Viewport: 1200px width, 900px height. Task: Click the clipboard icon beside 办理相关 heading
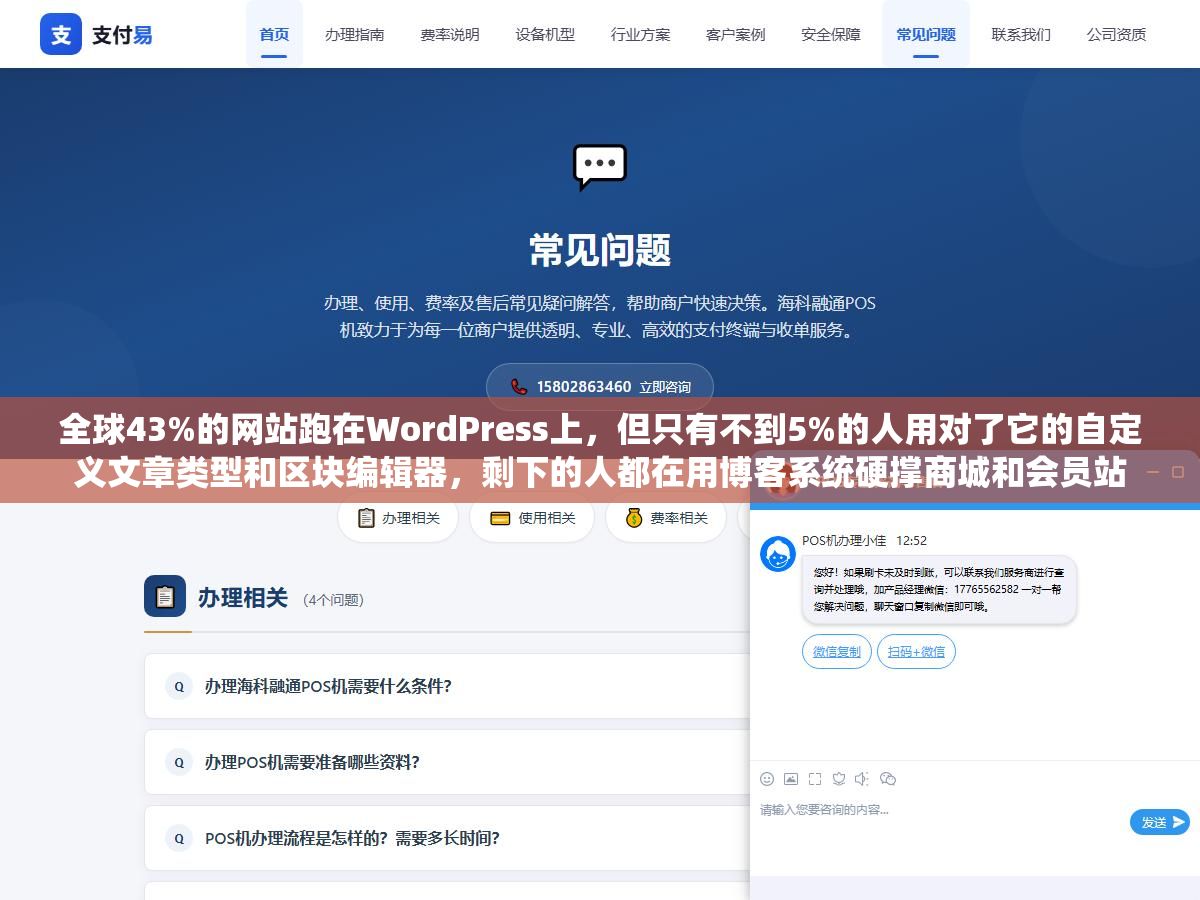pos(165,597)
